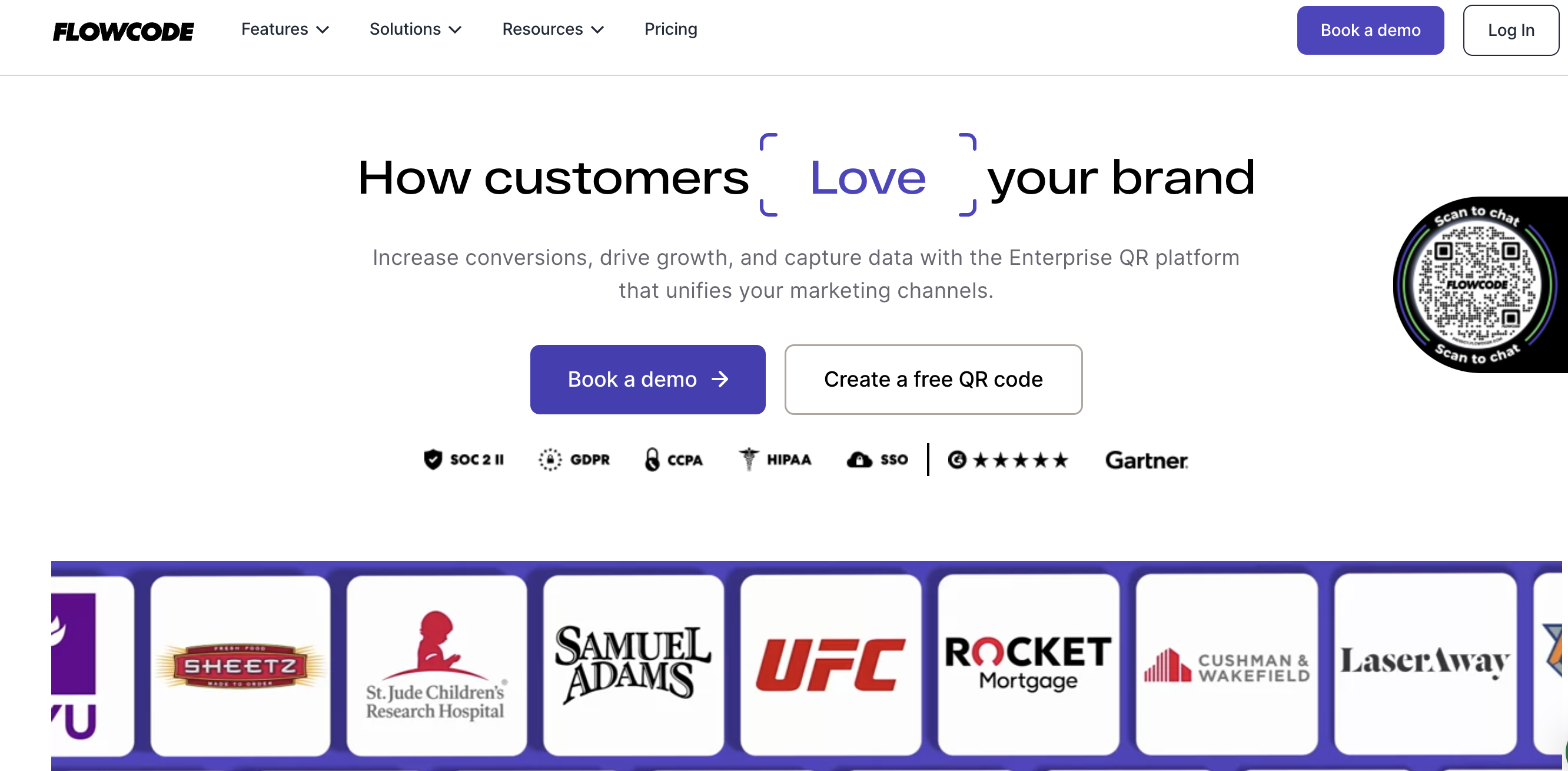Select Pricing from the navigation bar
Image resolution: width=1568 pixels, height=771 pixels.
pos(671,29)
